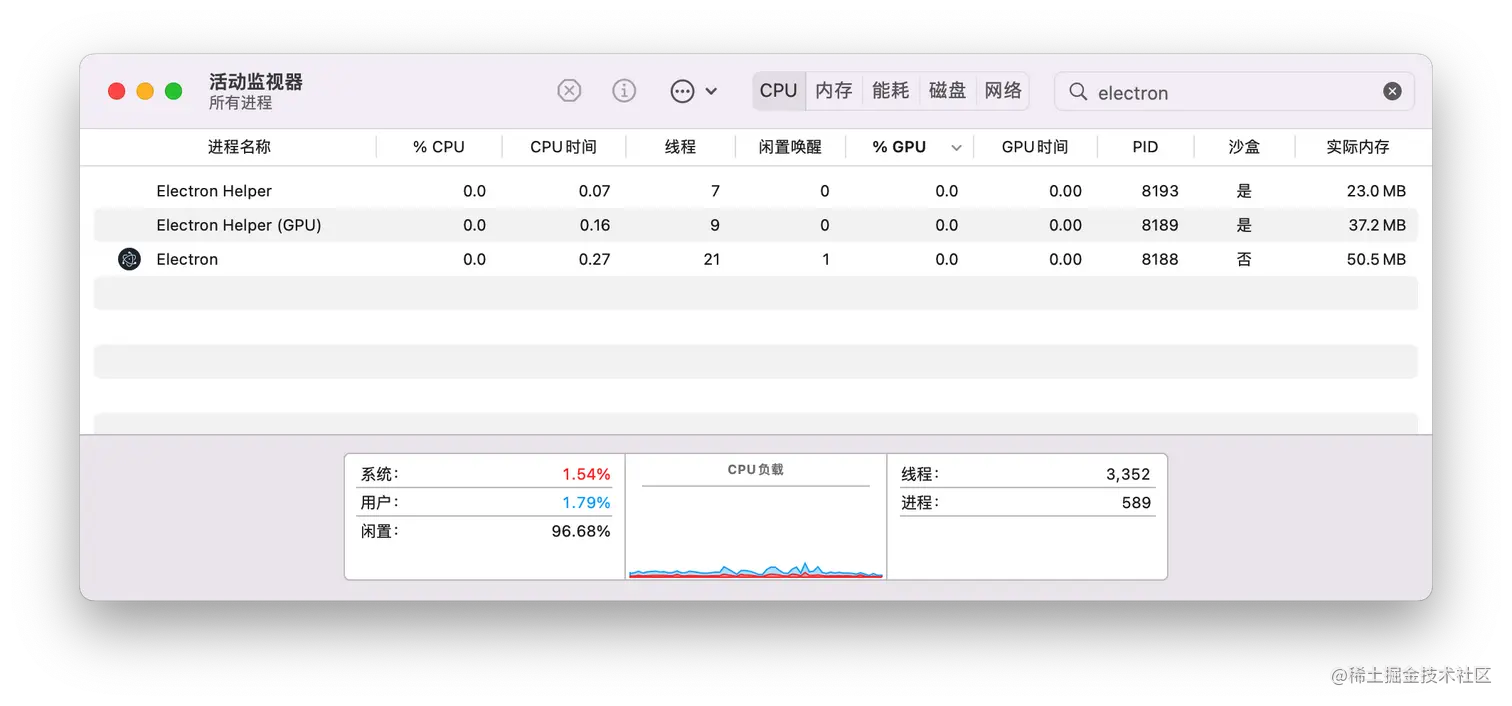Sort by 进程名称 column header
1512x706 pixels.
239,147
